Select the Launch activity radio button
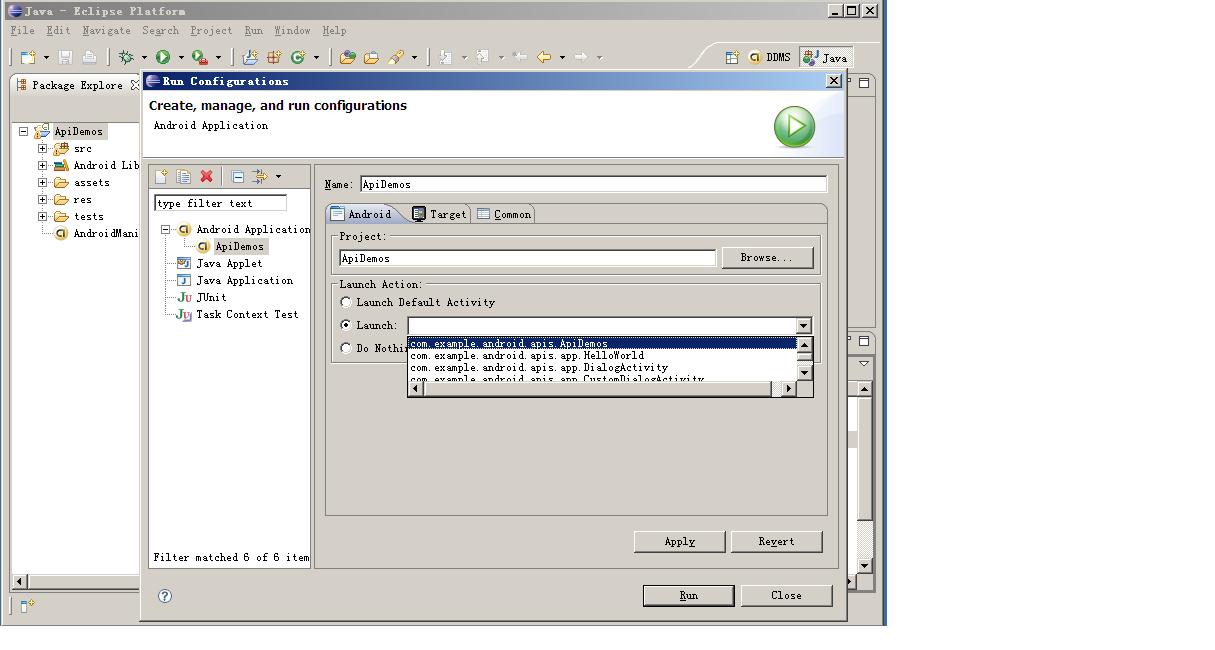Image resolution: width=1215 pixels, height=650 pixels. point(346,325)
